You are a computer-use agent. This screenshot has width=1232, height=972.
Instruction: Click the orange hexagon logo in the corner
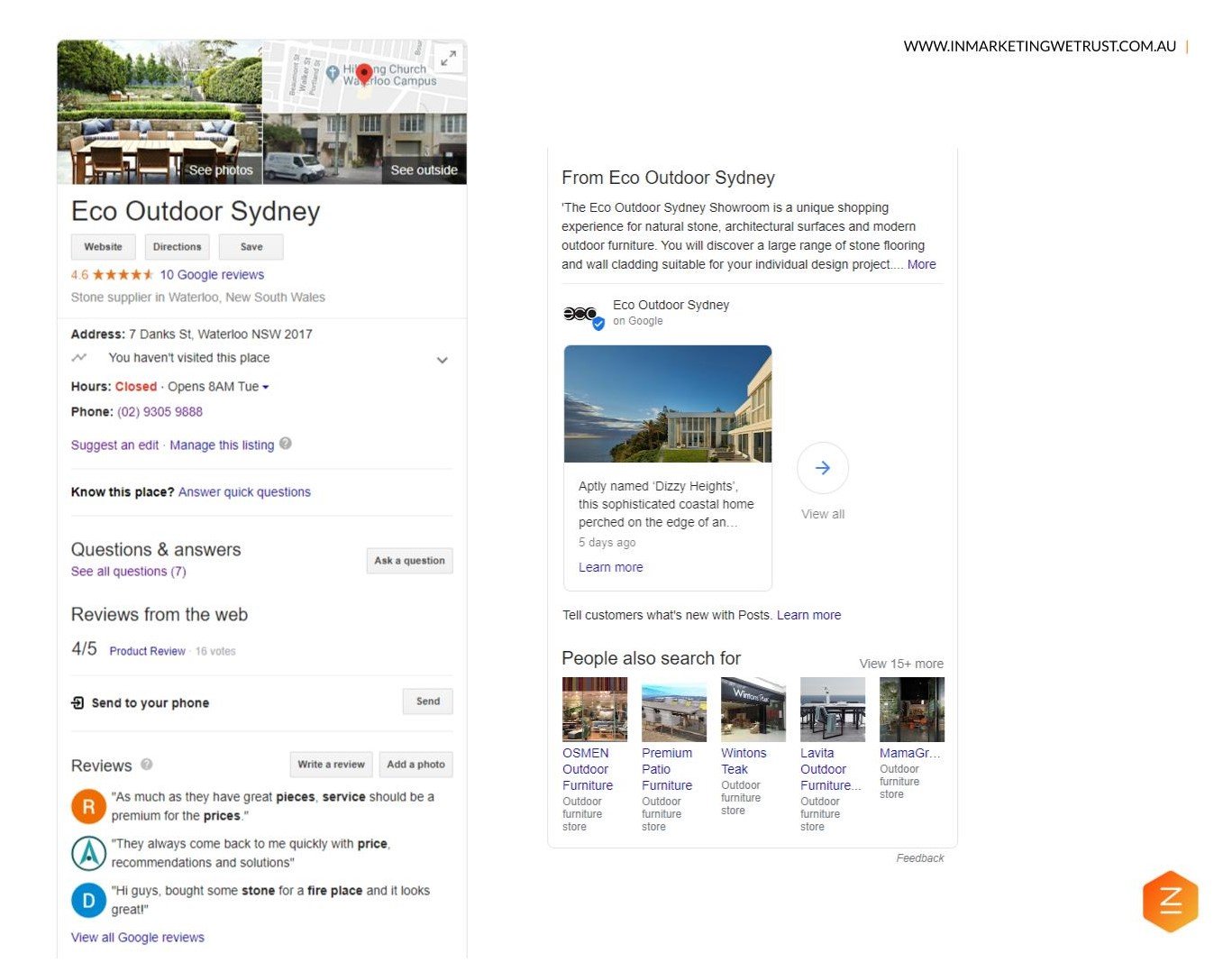click(x=1170, y=901)
